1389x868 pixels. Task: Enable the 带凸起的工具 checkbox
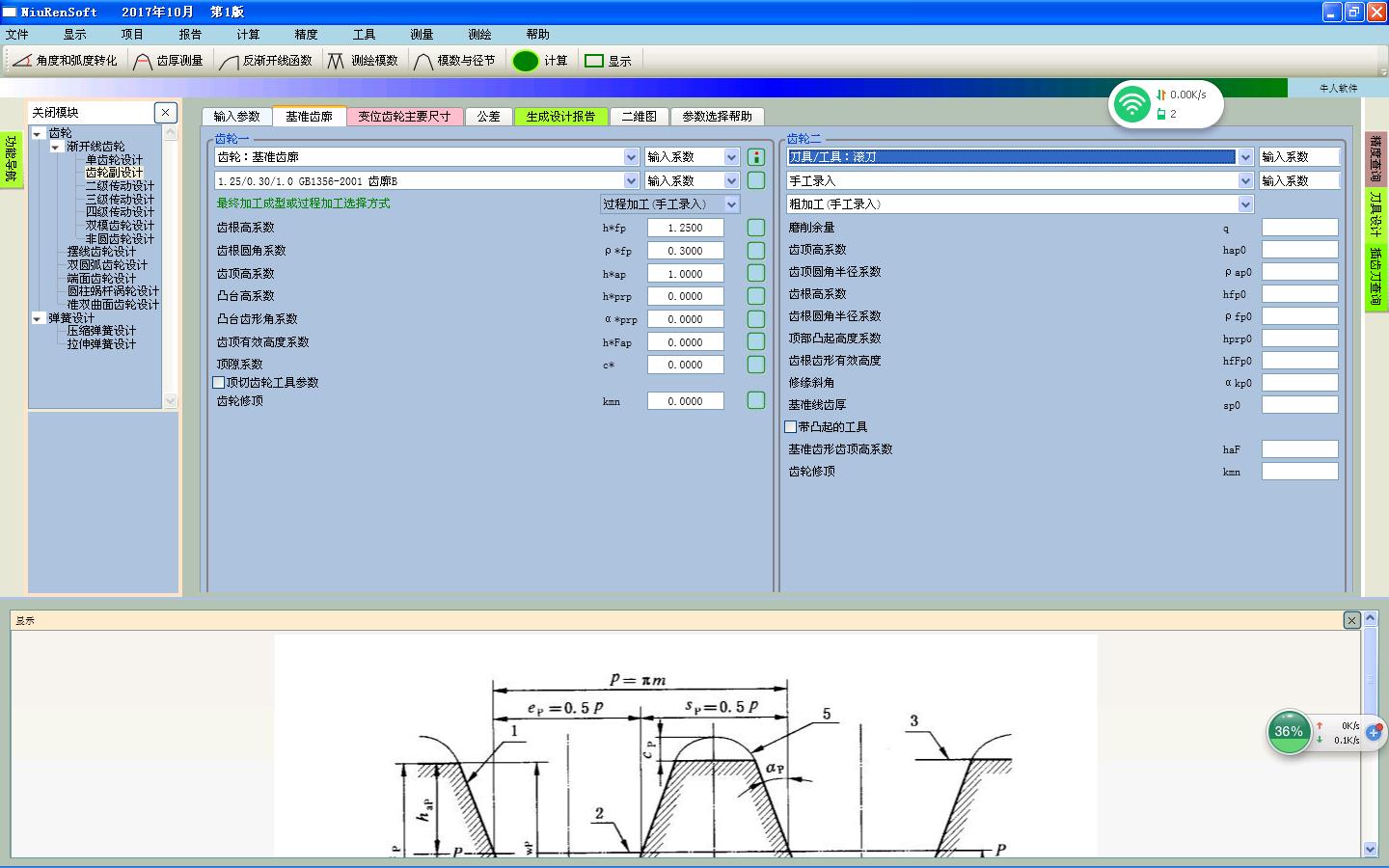click(x=791, y=426)
